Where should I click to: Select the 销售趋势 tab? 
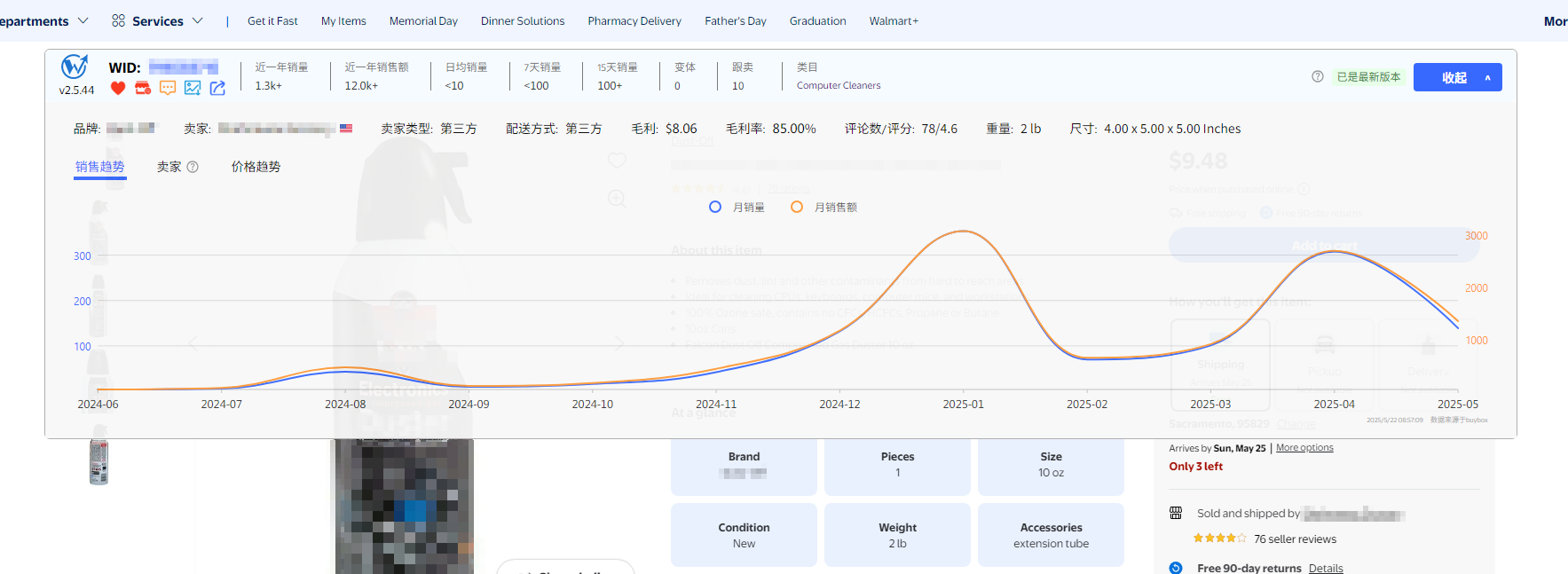tap(99, 167)
